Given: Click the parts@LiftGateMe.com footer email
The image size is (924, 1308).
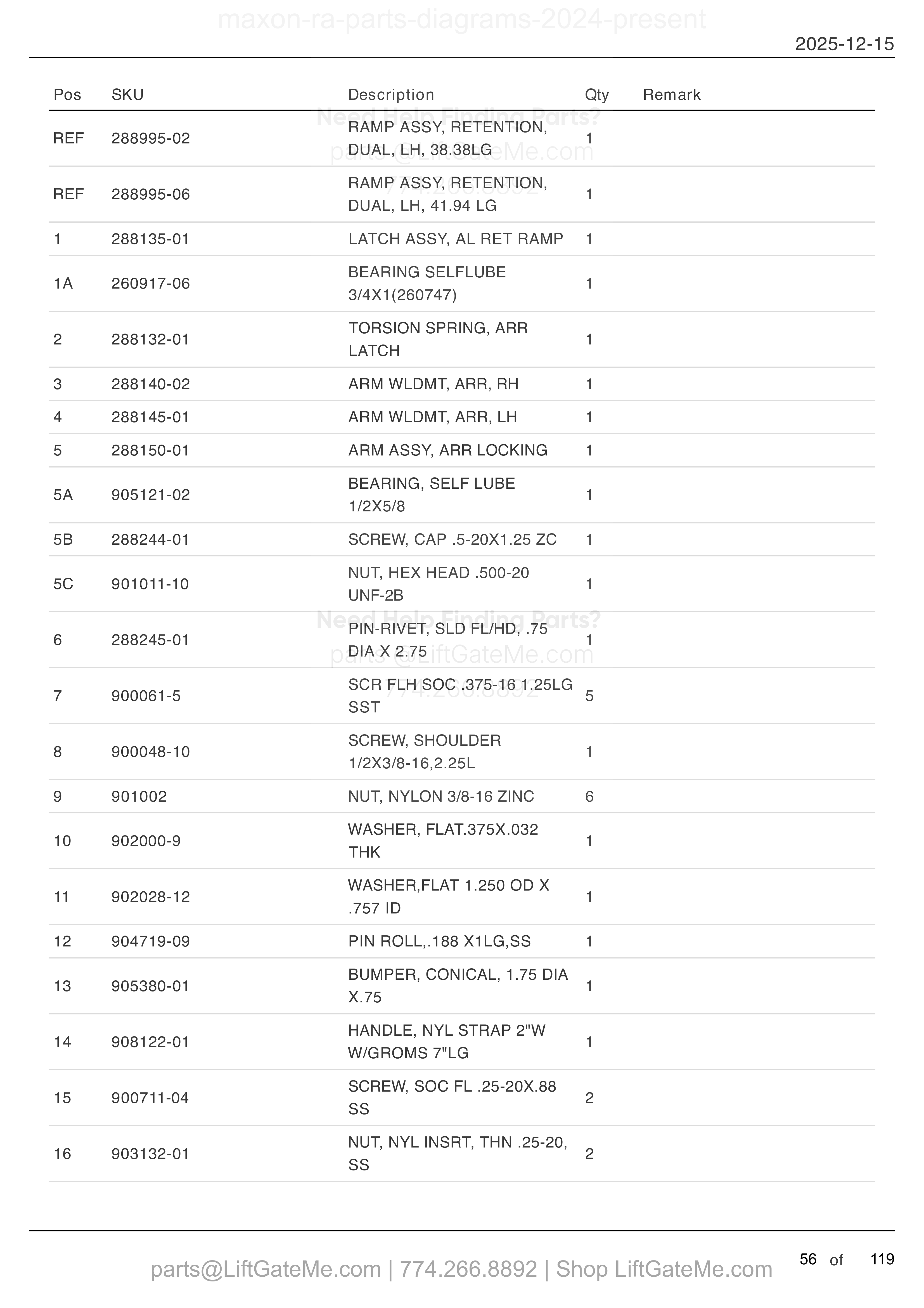Looking at the screenshot, I should point(266,1269).
